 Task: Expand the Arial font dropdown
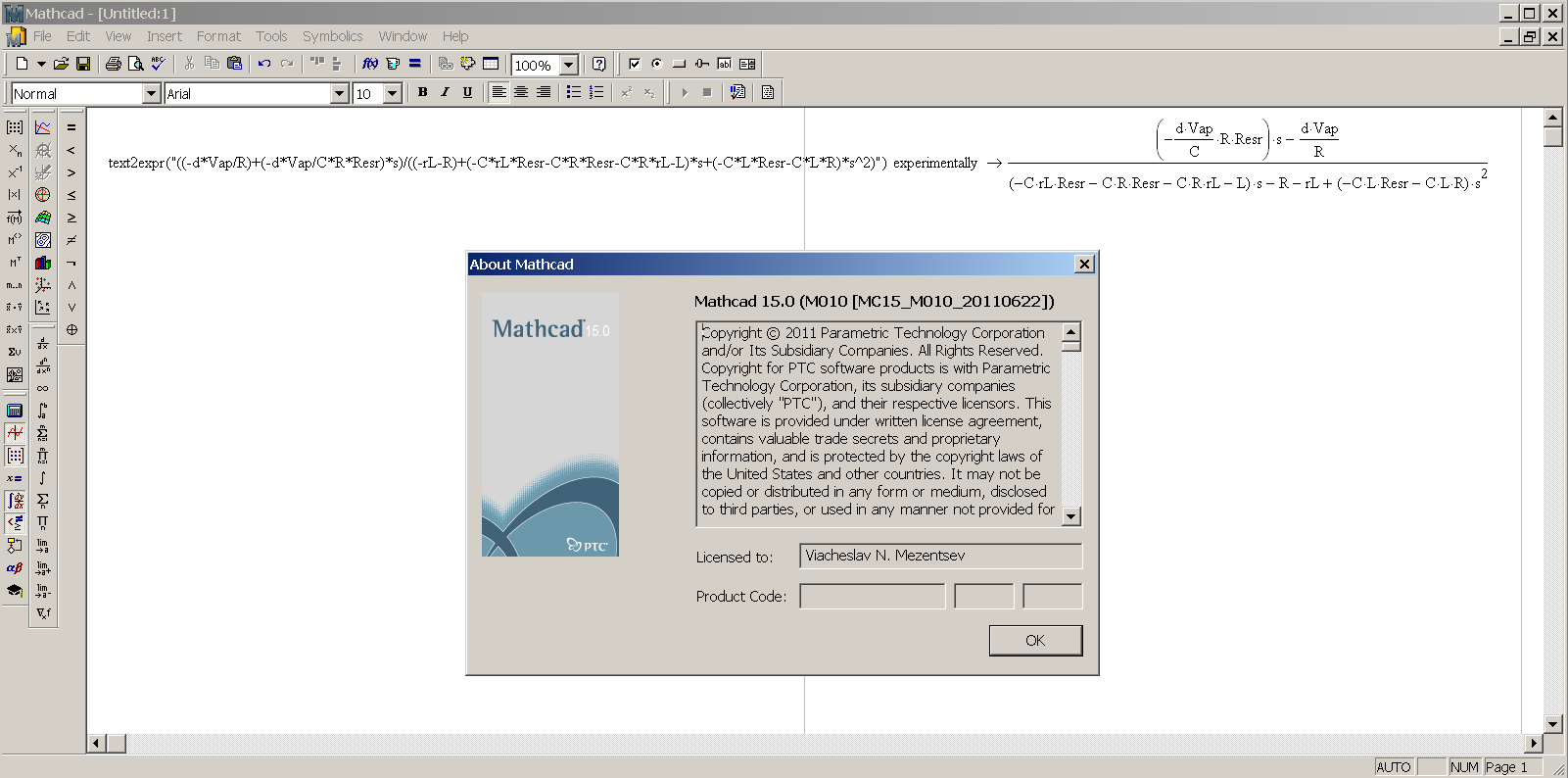click(340, 93)
